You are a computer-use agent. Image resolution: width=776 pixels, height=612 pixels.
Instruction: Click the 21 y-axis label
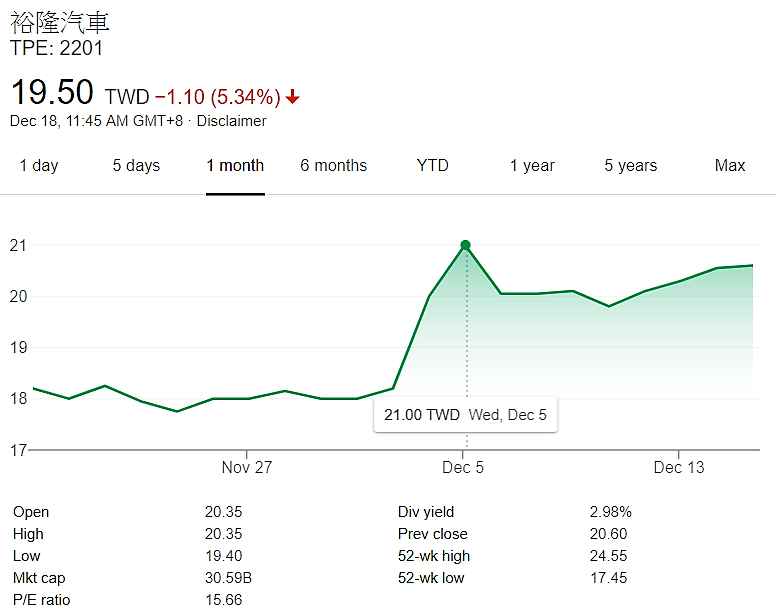(x=18, y=245)
